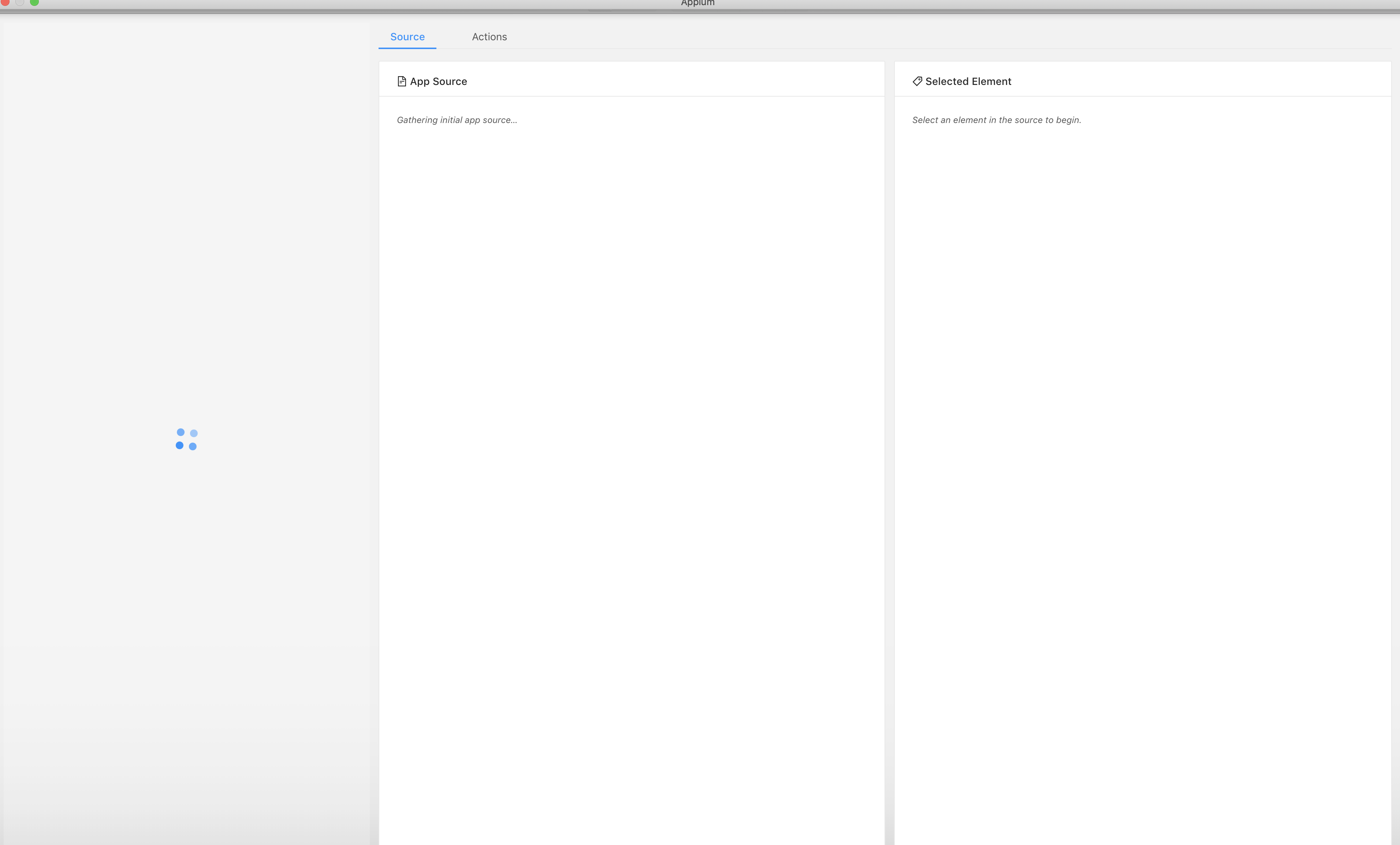Click the "Selected Element" panel heading
1400x845 pixels.
click(x=968, y=81)
